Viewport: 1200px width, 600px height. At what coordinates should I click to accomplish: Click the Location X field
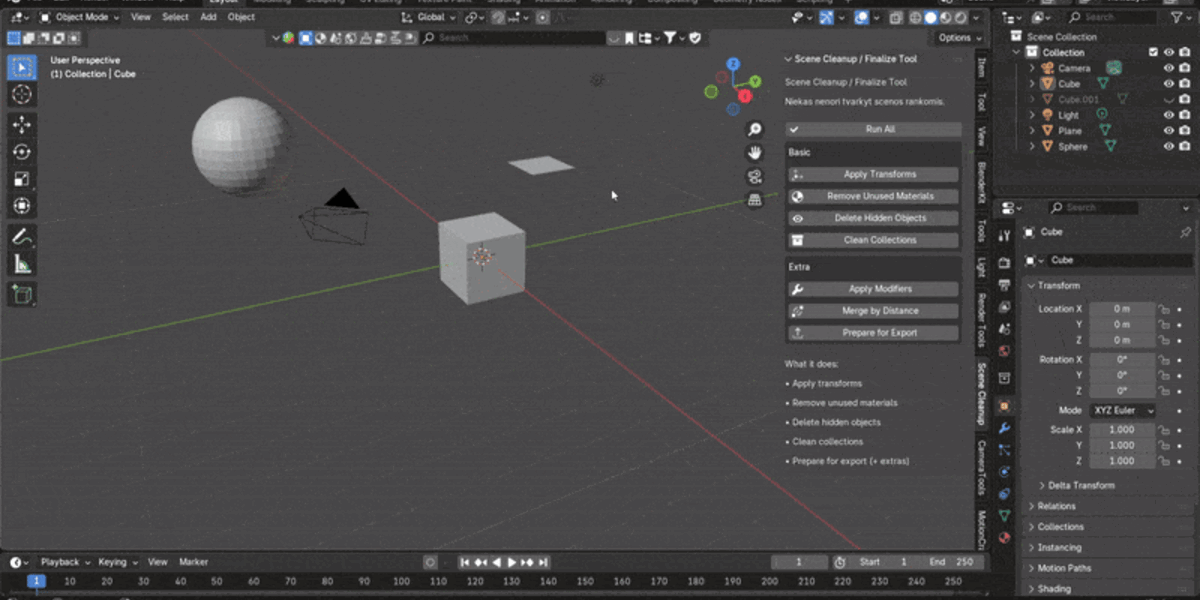(1122, 309)
